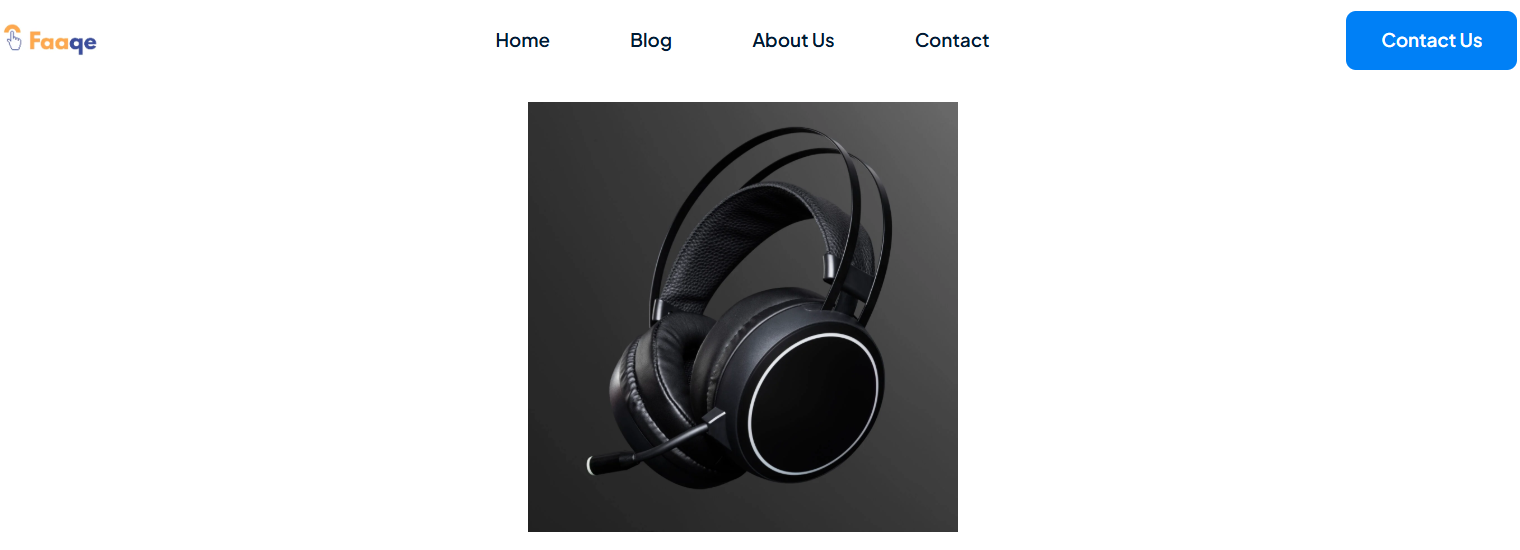Screen dimensions: 1520x550
Task: Go to the Blog page
Action: pyautogui.click(x=651, y=40)
